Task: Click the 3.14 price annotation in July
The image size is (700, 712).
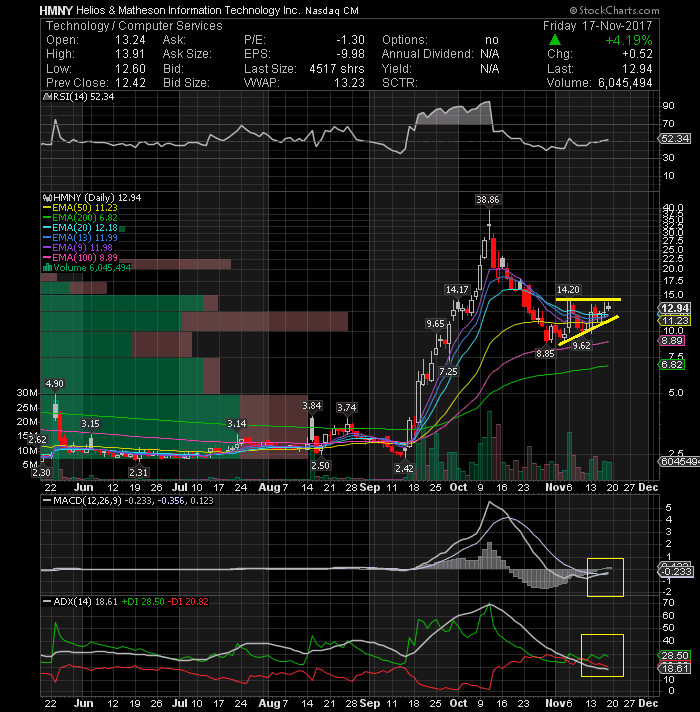Action: point(237,424)
